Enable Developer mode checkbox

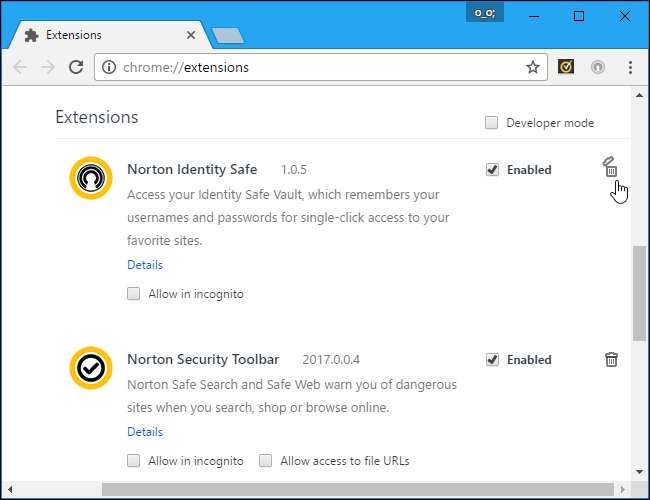pyautogui.click(x=491, y=123)
